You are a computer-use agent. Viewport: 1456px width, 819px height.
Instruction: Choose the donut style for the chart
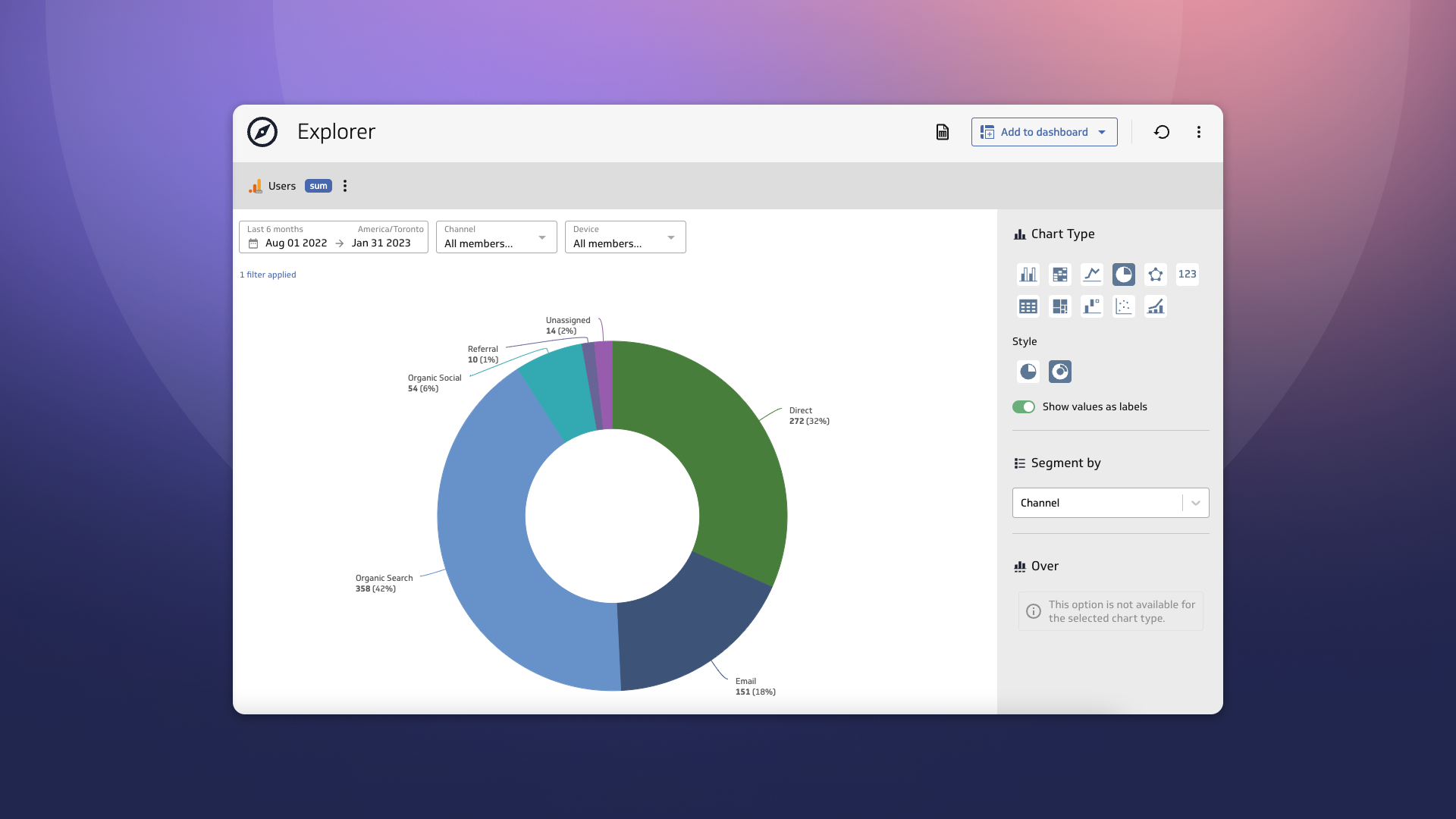[x=1059, y=372]
